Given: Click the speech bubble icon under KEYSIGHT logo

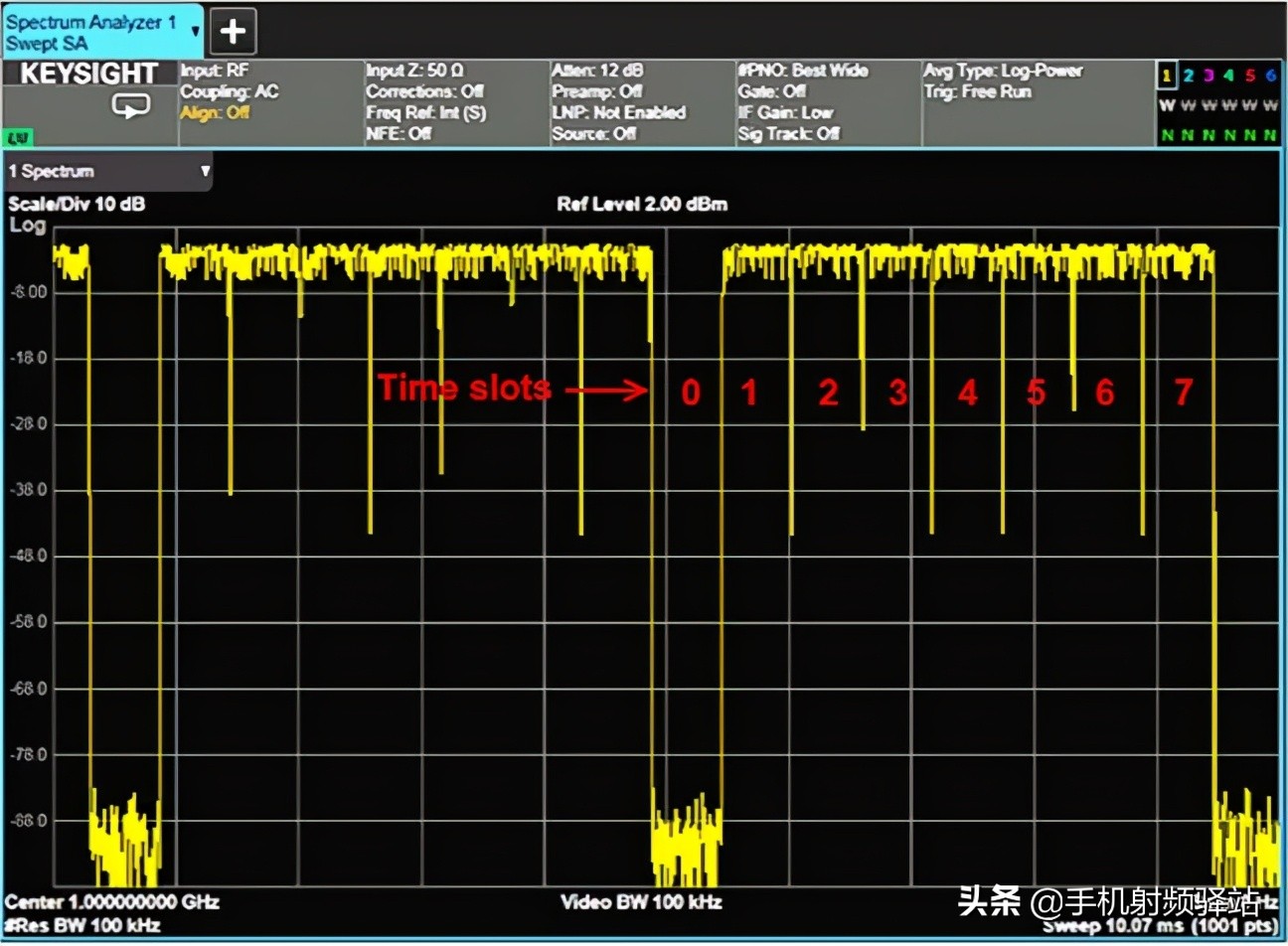Looking at the screenshot, I should 131,106.
